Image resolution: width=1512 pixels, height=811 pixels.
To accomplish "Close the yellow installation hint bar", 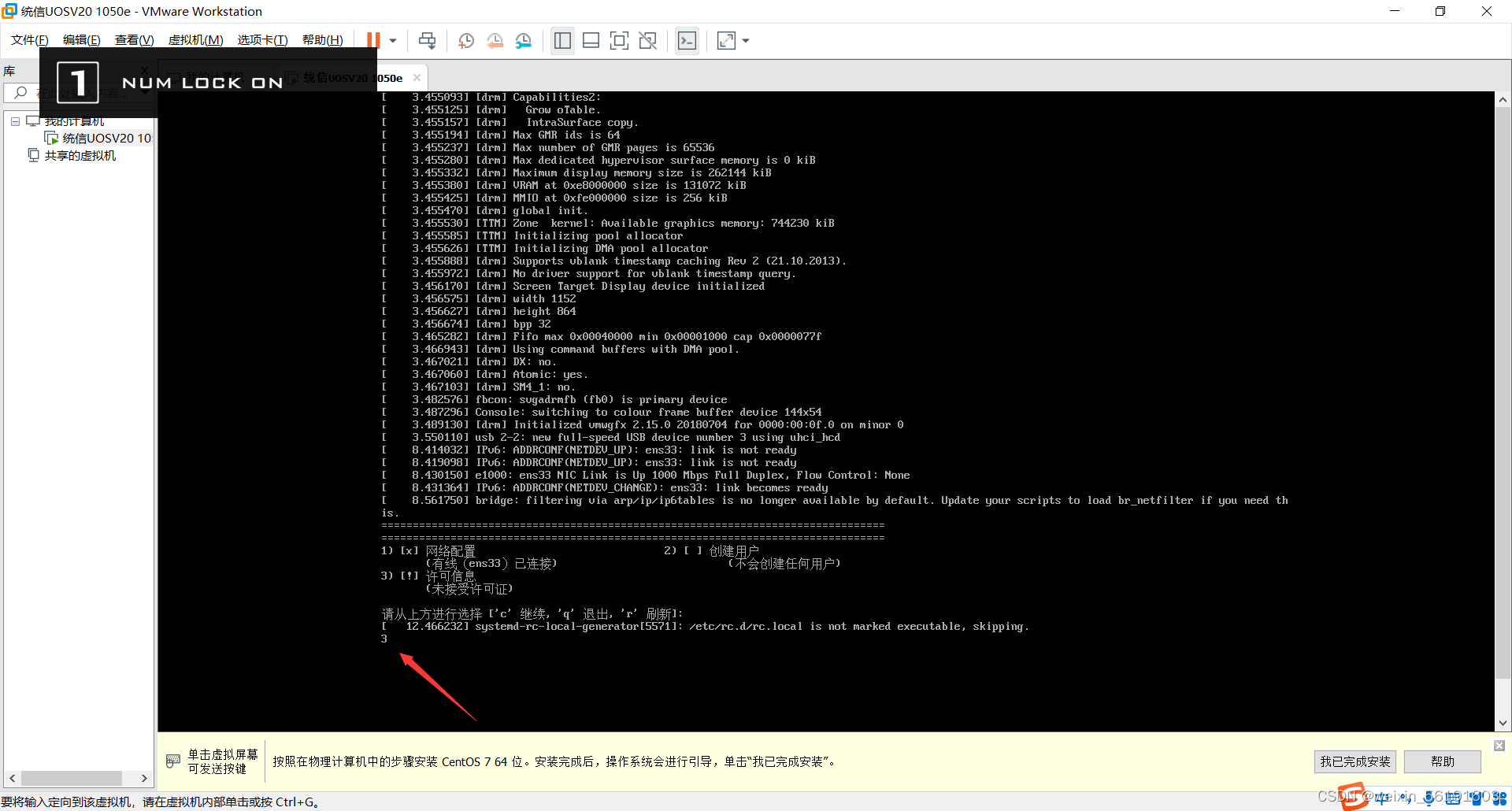I will [1499, 746].
